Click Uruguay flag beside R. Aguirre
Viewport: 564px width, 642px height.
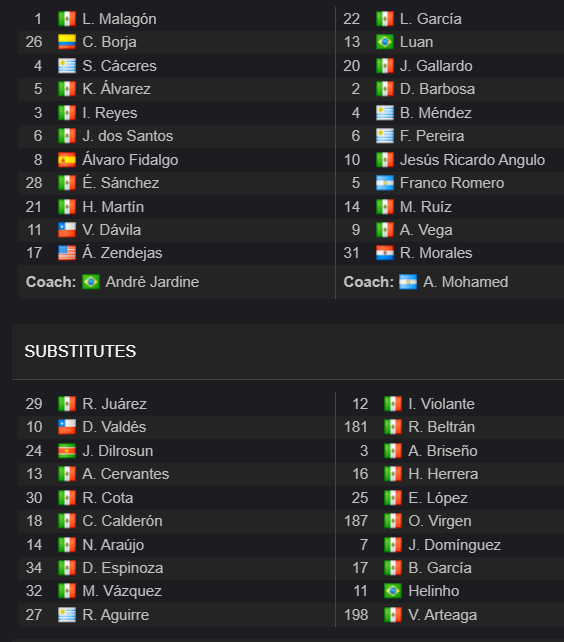click(67, 615)
